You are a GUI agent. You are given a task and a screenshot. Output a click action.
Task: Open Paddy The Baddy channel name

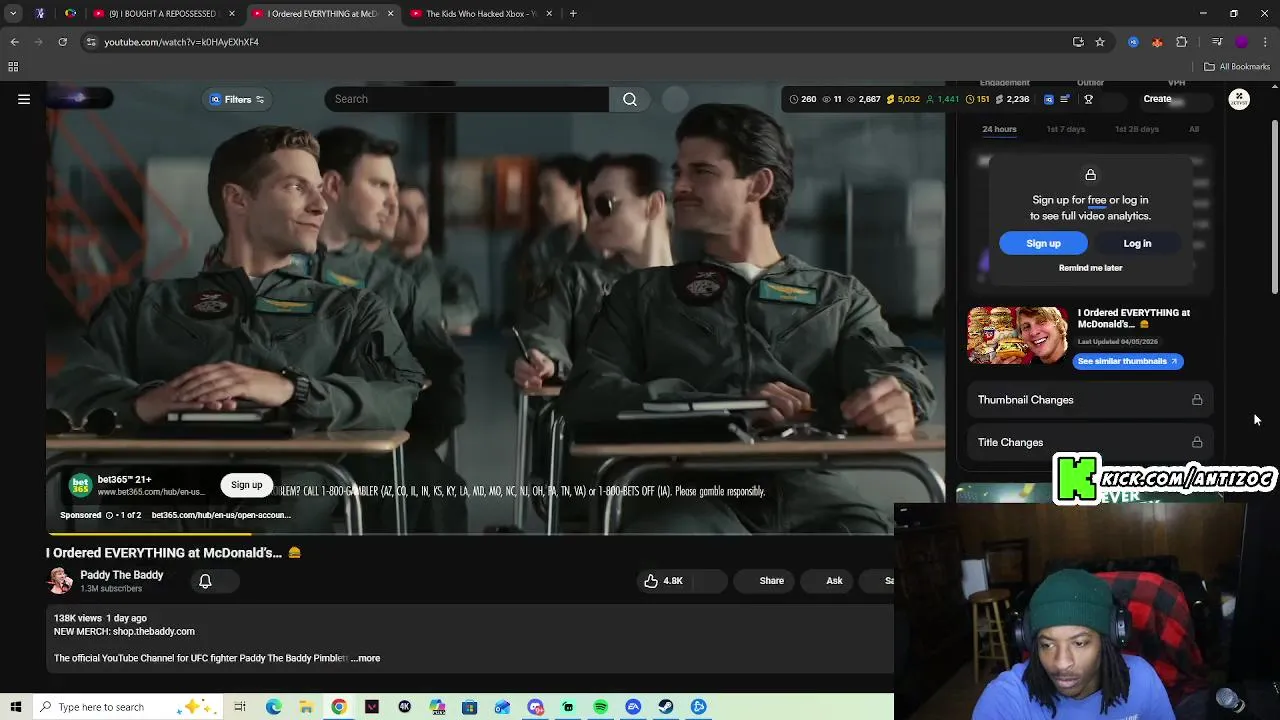click(x=121, y=575)
